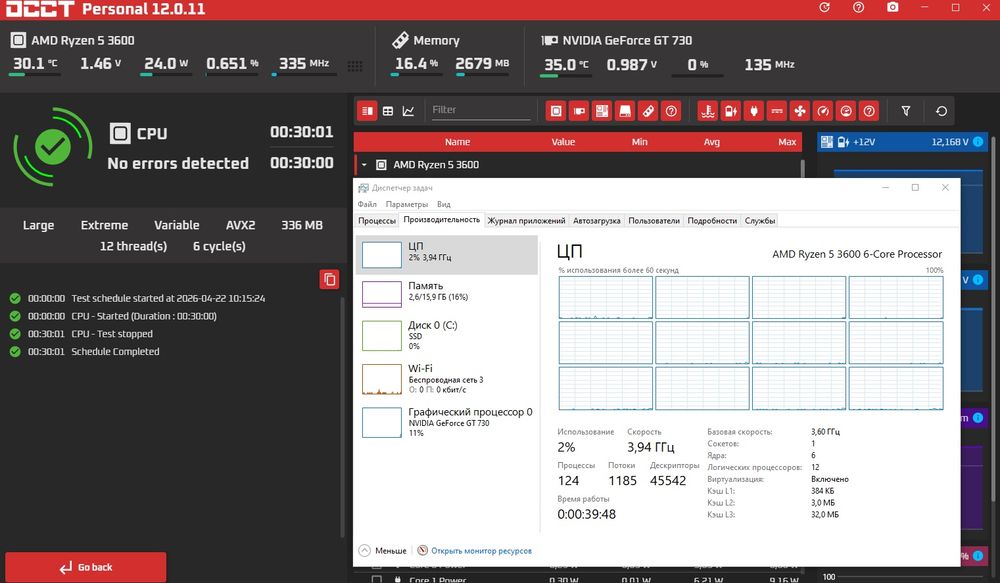Switch to the Процессы tab
The width and height of the screenshot is (1000, 583).
point(376,221)
